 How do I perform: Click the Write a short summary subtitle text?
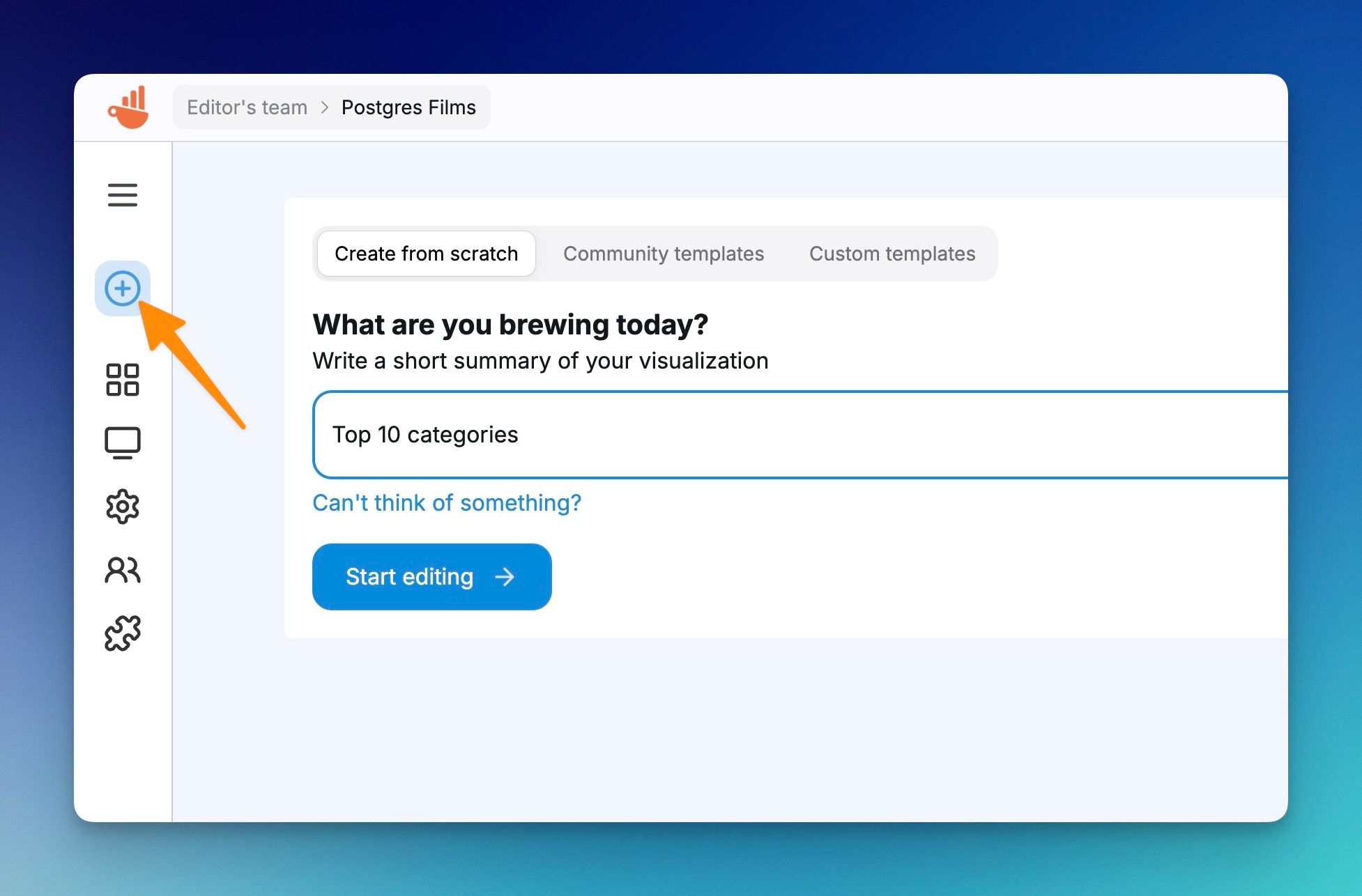pos(540,361)
